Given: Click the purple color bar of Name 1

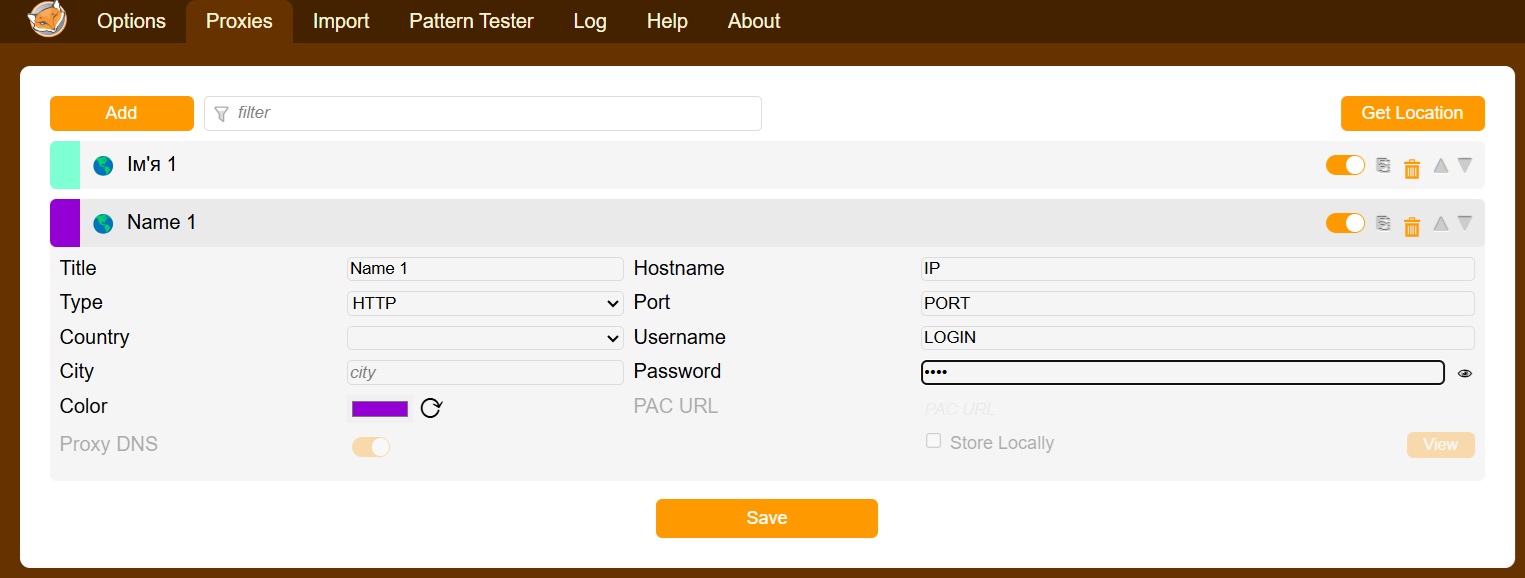Looking at the screenshot, I should 65,223.
